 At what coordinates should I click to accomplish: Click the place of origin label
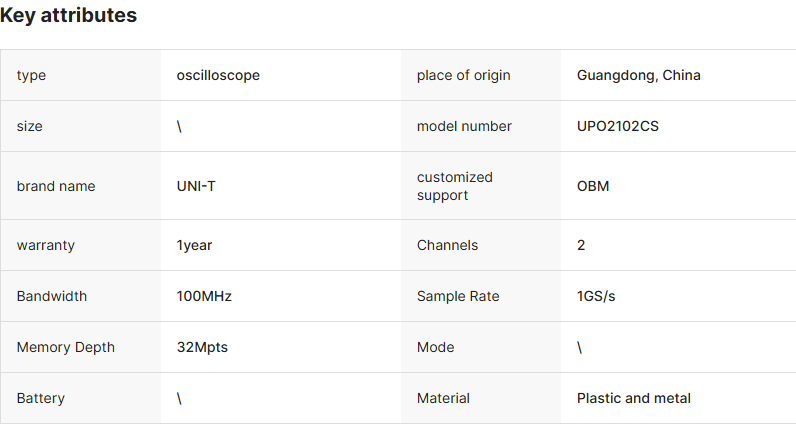pos(464,75)
